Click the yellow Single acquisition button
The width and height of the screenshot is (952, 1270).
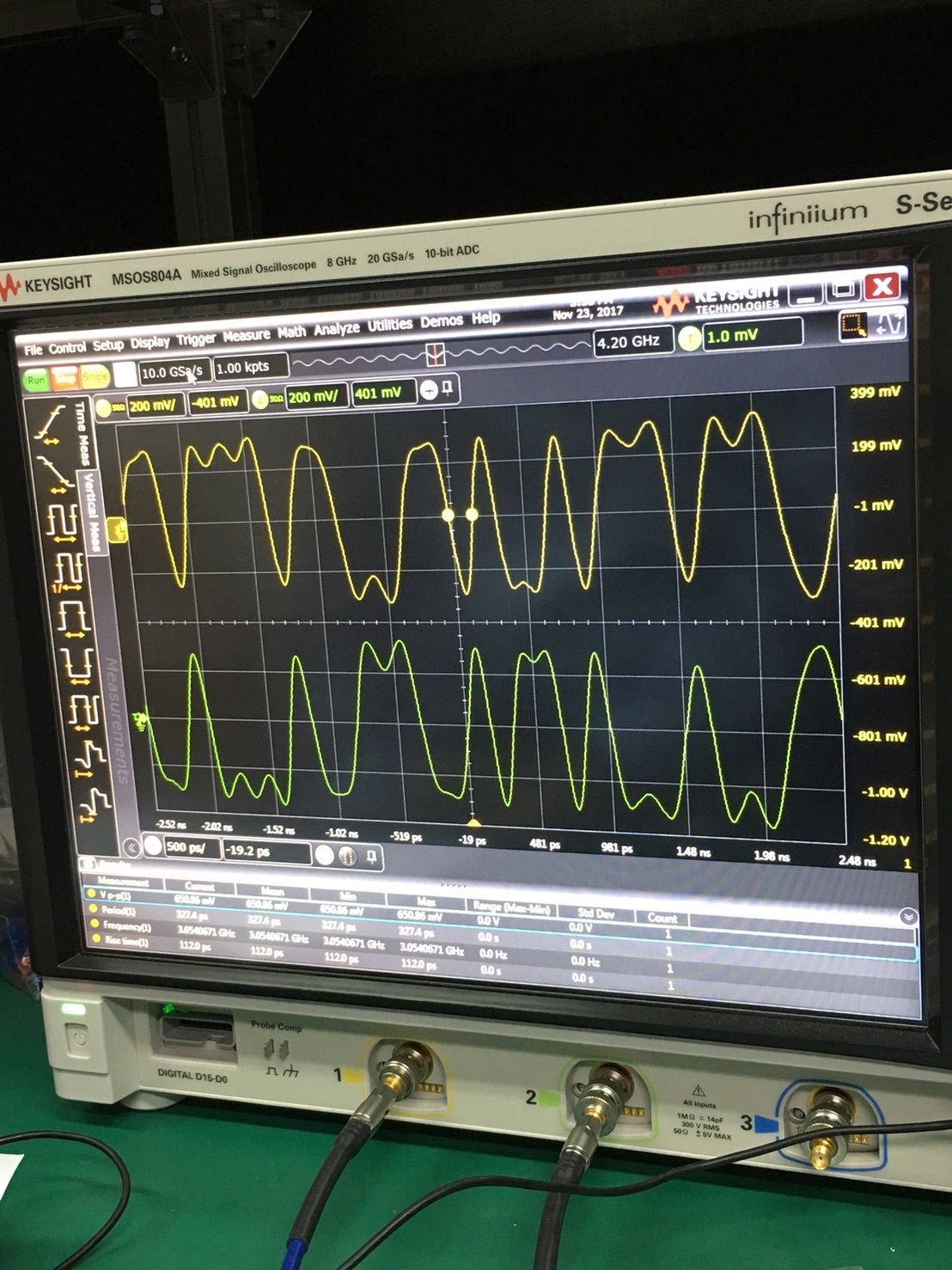click(x=95, y=376)
